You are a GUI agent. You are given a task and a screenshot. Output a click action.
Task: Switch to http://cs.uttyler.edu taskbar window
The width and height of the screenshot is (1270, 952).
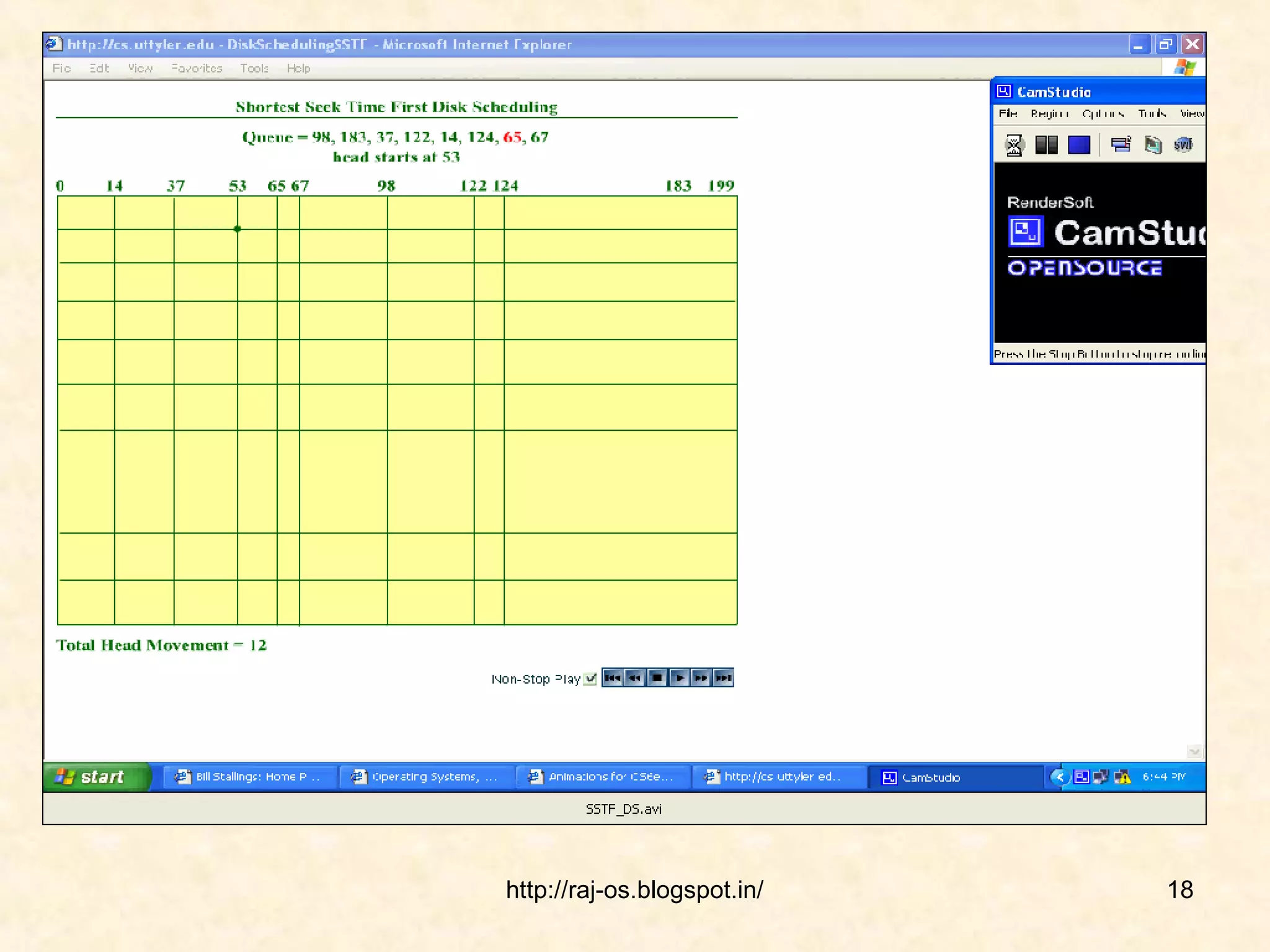point(779,777)
